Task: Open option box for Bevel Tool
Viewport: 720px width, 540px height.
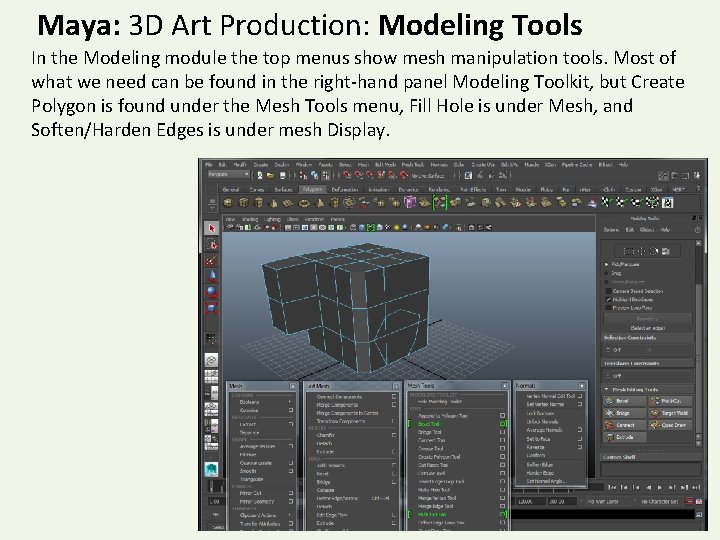Action: [x=503, y=424]
